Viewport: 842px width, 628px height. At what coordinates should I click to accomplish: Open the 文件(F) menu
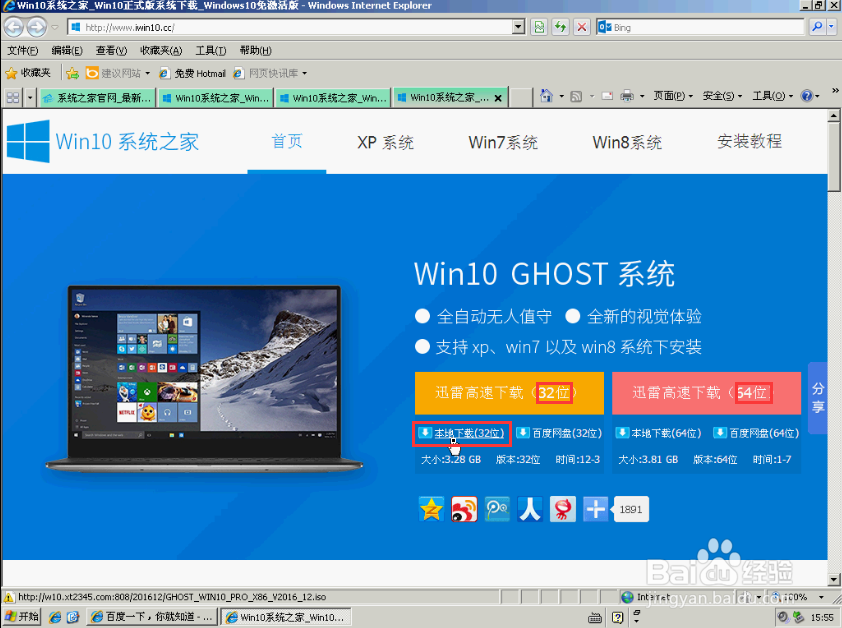[23, 50]
